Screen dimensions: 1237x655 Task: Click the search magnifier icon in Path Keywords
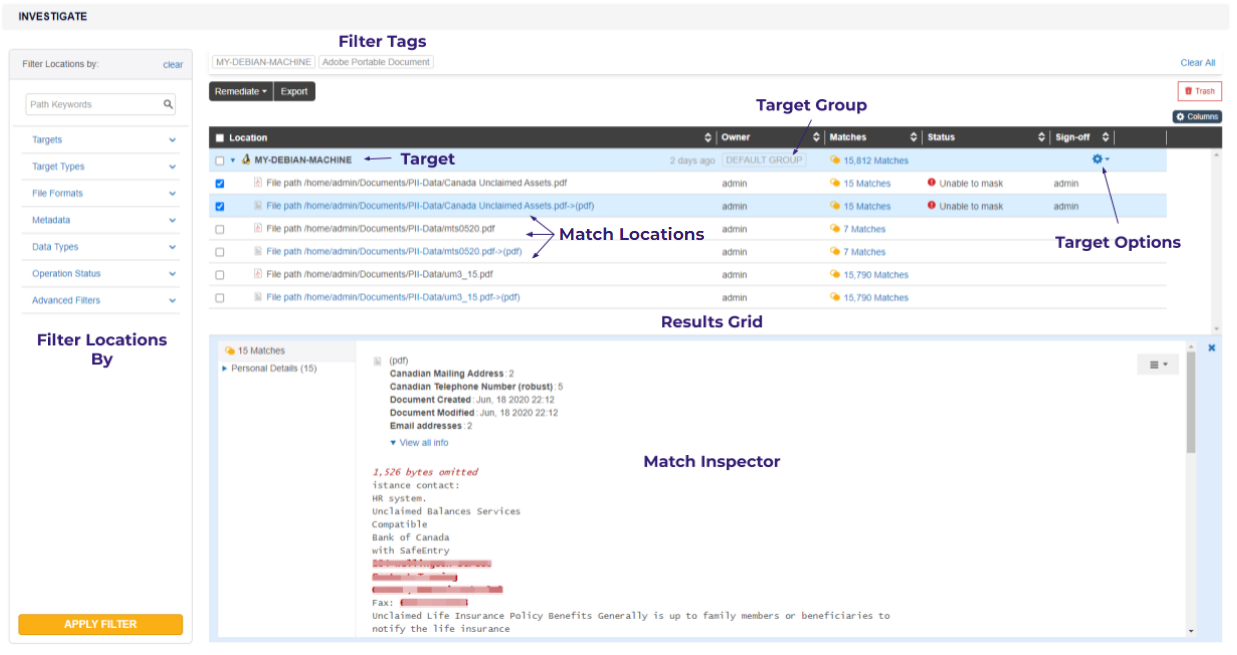[x=168, y=104]
